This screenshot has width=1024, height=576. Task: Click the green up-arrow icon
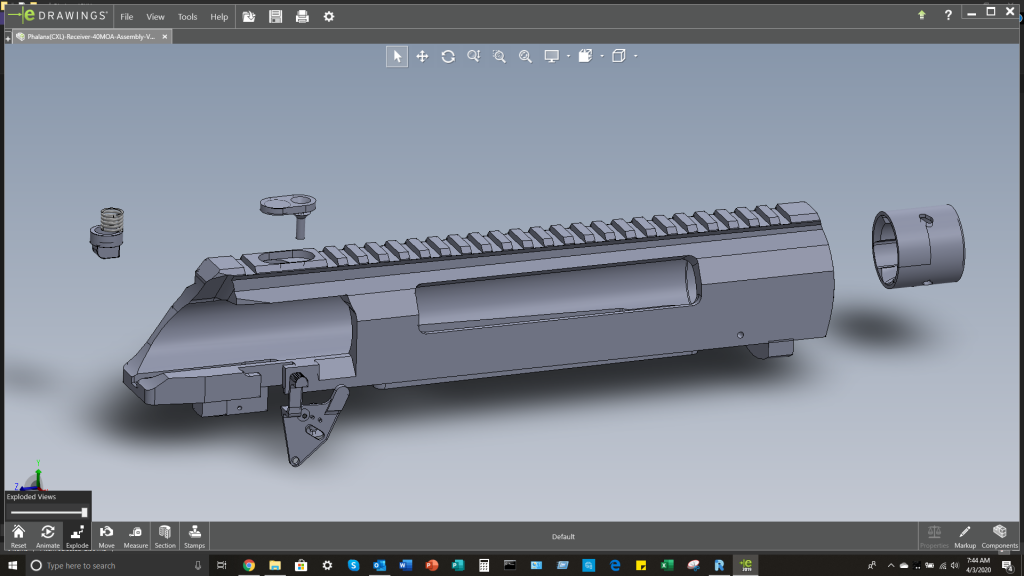(x=921, y=15)
